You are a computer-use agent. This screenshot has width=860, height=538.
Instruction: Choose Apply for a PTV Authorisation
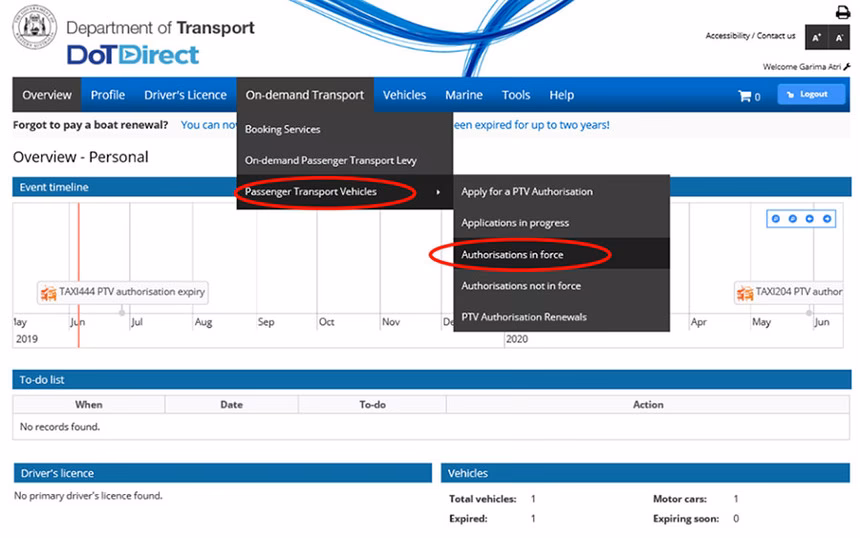526,192
